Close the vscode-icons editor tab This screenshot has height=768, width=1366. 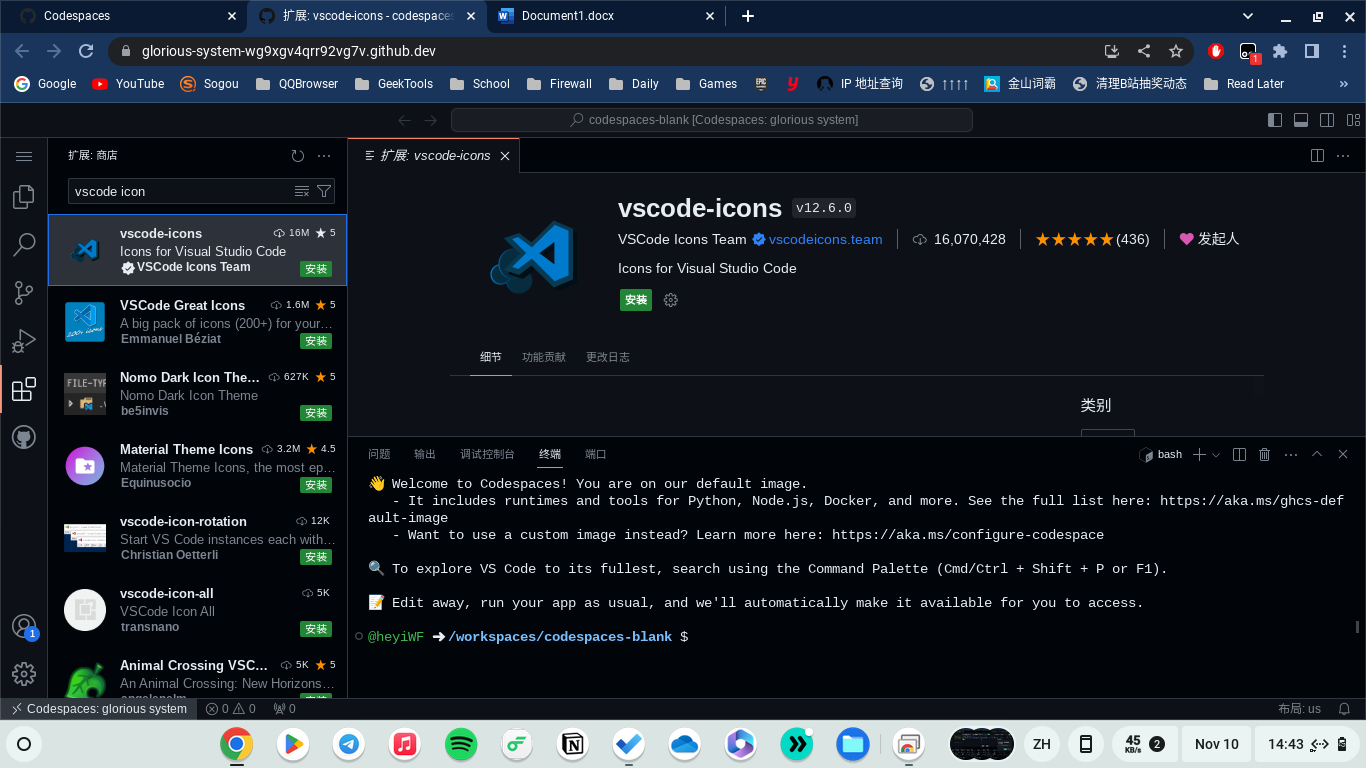point(505,156)
